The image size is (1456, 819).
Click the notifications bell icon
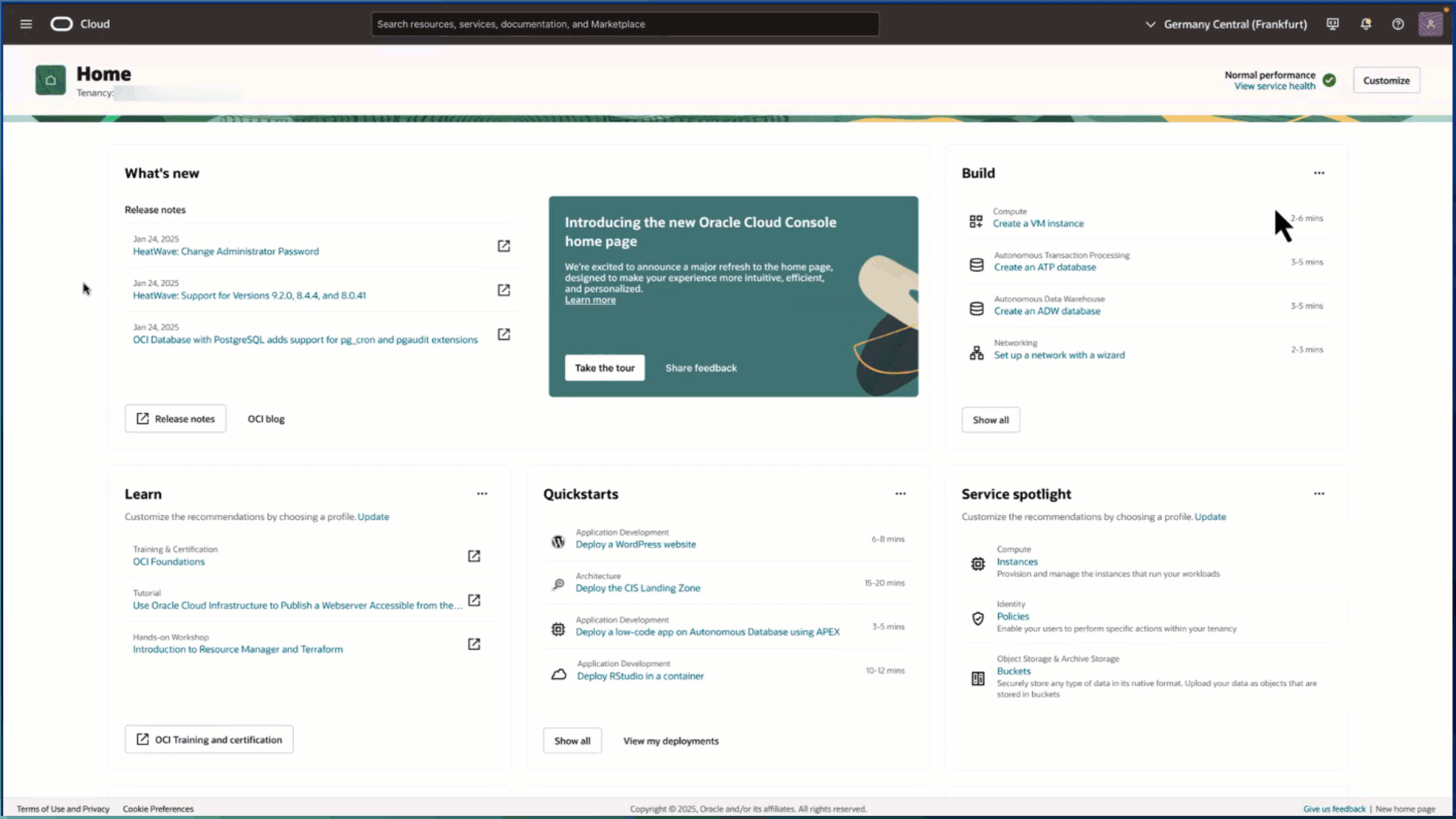click(1366, 24)
